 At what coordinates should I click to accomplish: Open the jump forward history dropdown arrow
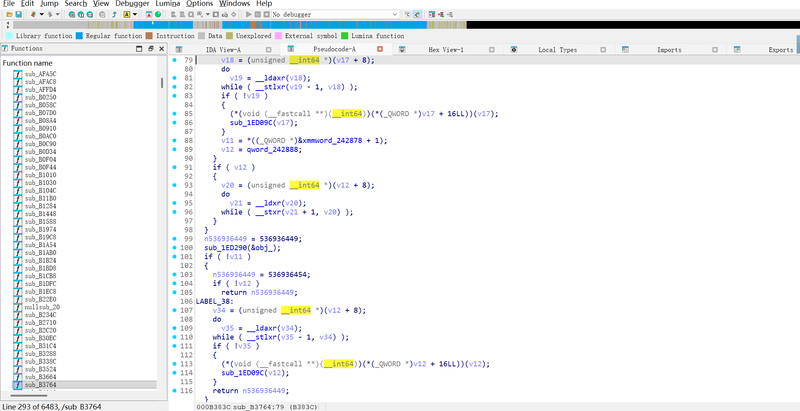[x=58, y=14]
